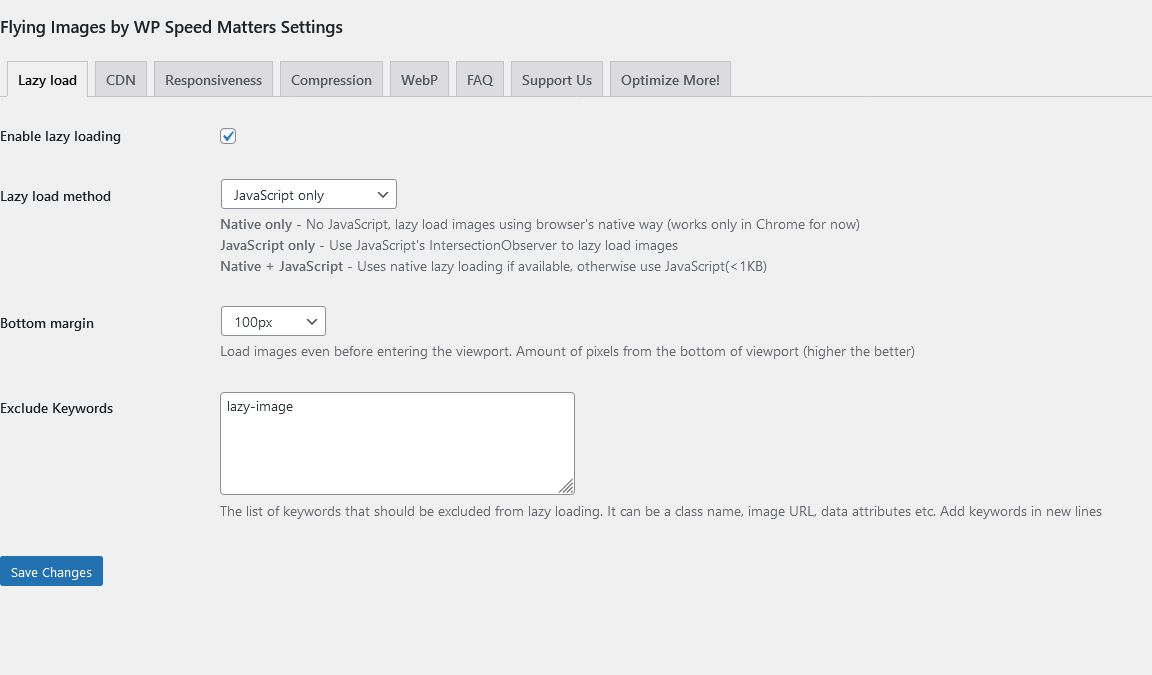The width and height of the screenshot is (1152, 675).
Task: Save changes with the blue button
Action: 51,571
